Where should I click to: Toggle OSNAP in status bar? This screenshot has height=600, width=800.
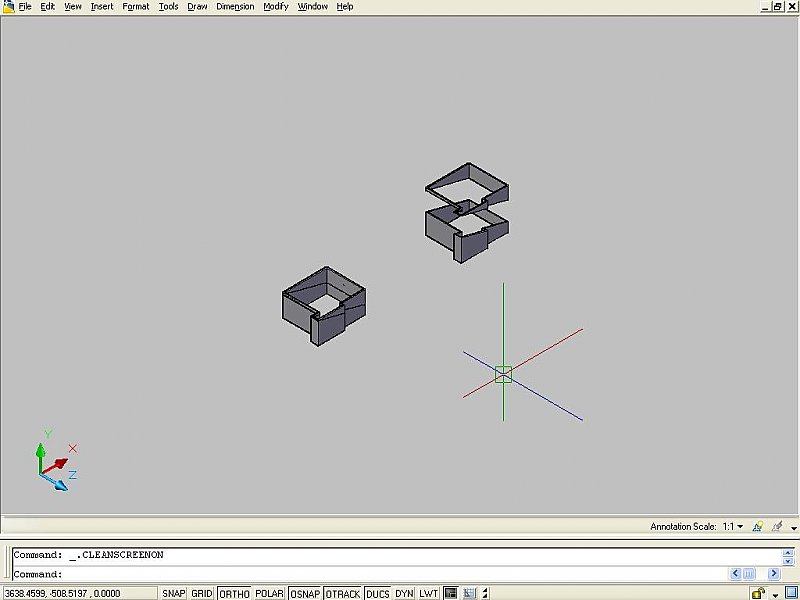tap(305, 593)
